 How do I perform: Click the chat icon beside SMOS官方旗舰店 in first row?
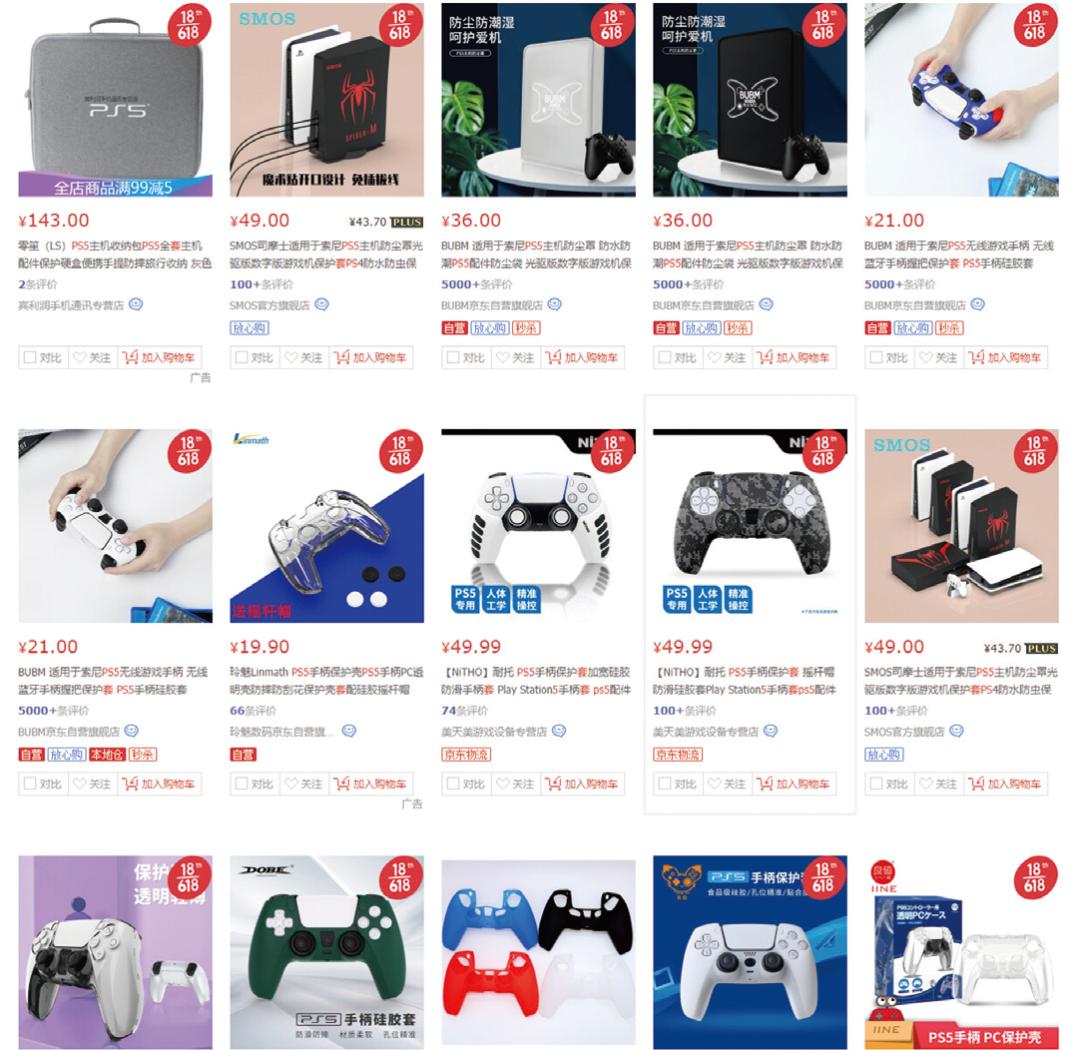click(x=322, y=305)
